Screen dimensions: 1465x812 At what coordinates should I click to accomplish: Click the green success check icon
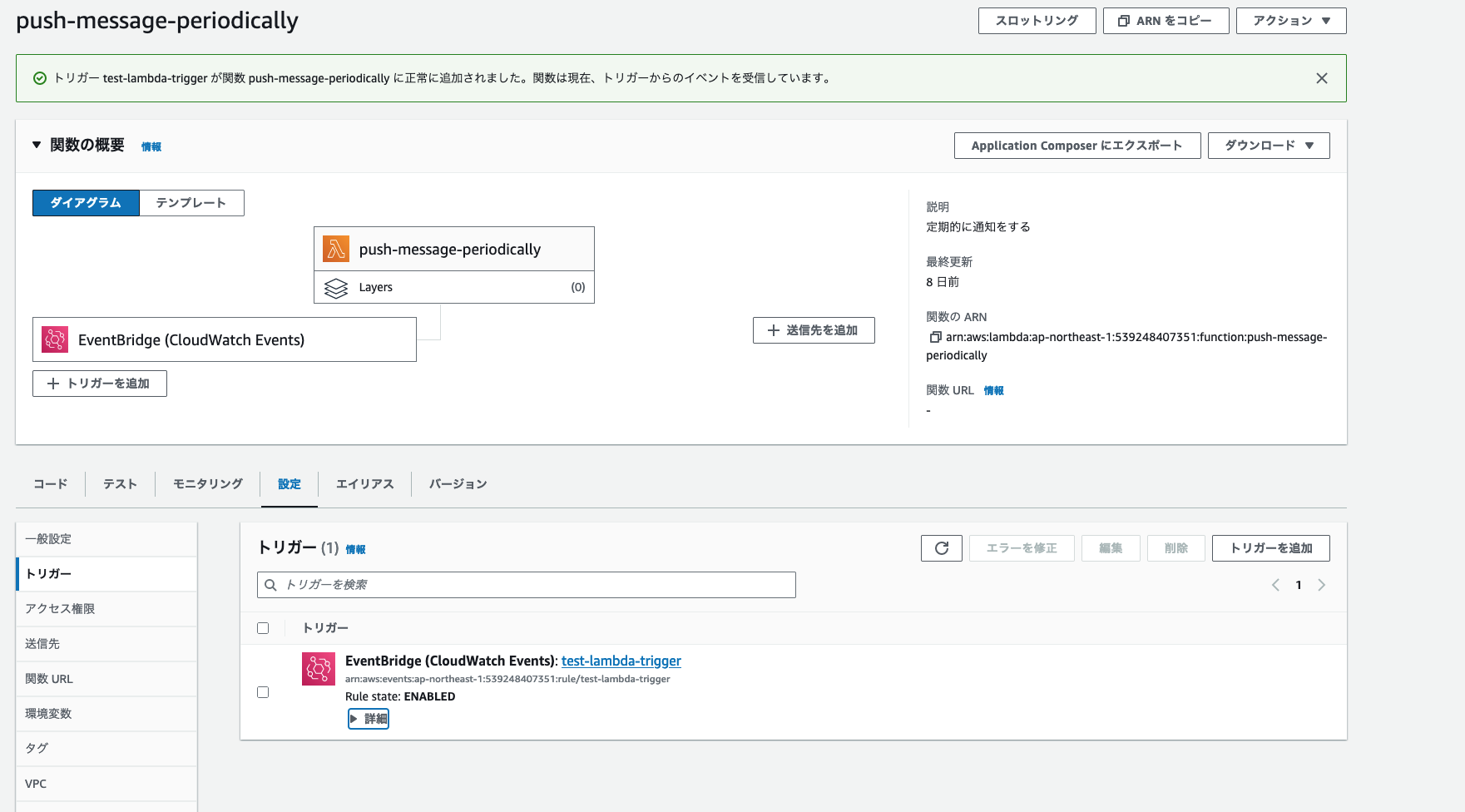(x=40, y=78)
